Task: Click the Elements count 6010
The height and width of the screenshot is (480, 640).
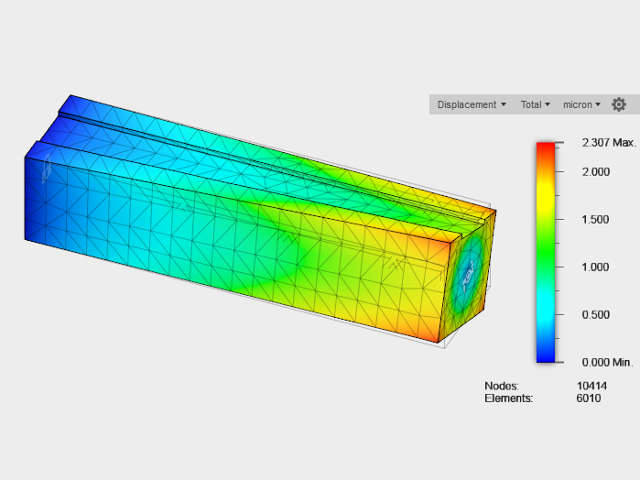Action: pos(589,398)
